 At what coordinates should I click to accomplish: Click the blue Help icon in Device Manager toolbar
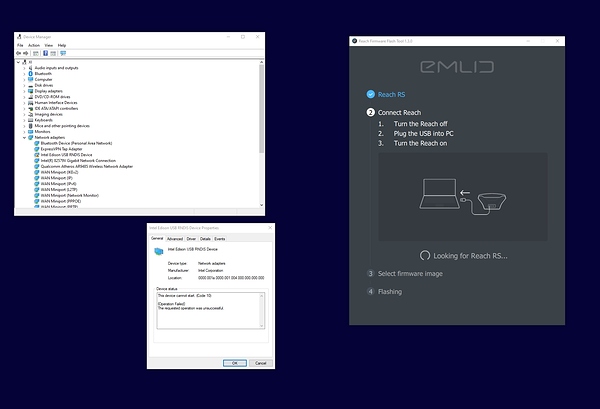tap(45, 53)
